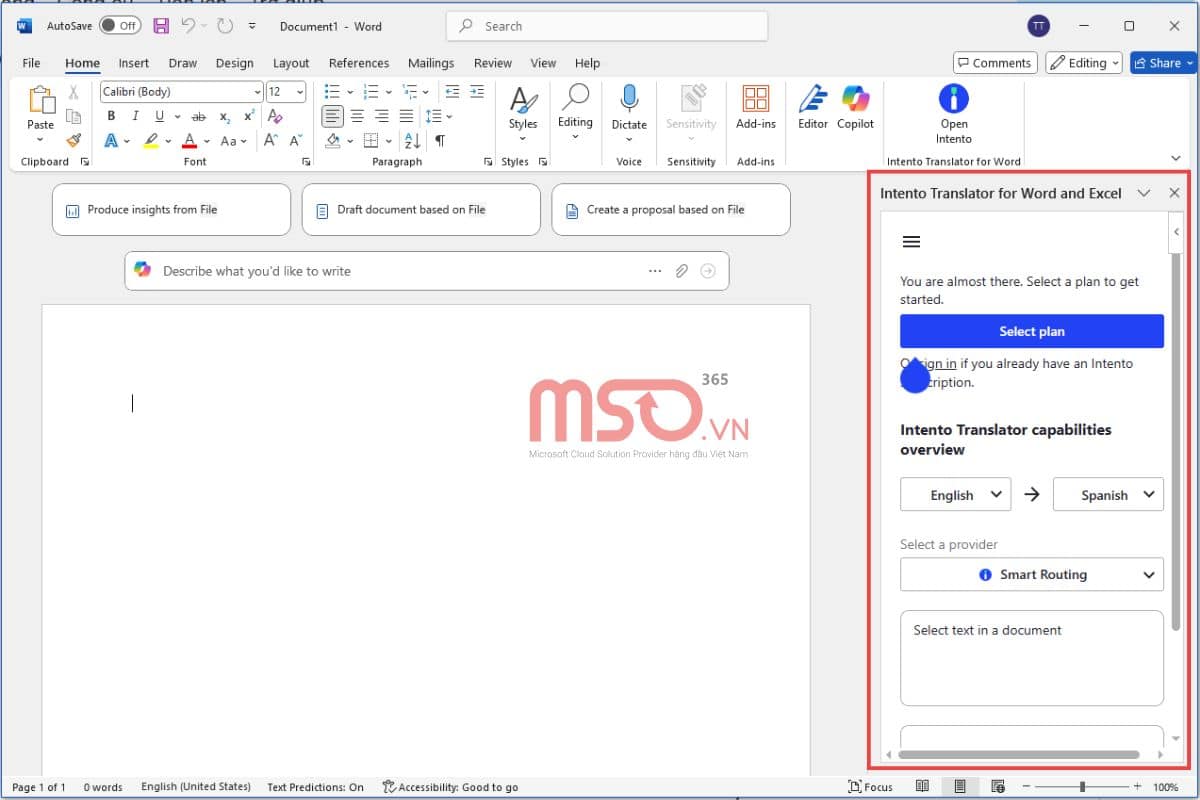Open the Editing mode dropdown
Image resolution: width=1200 pixels, height=800 pixels.
(x=1084, y=63)
